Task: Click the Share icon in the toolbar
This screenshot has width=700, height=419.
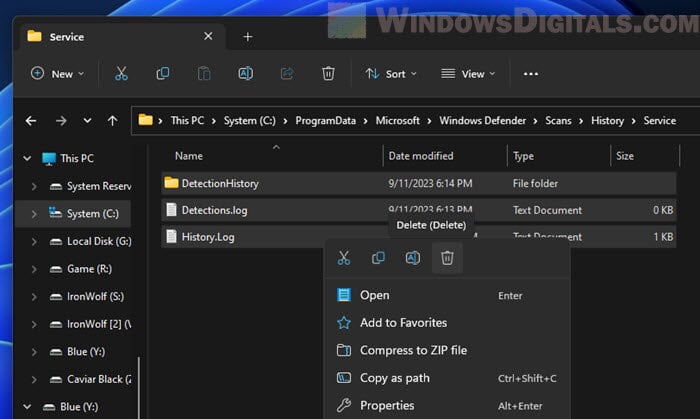Action: pos(287,74)
